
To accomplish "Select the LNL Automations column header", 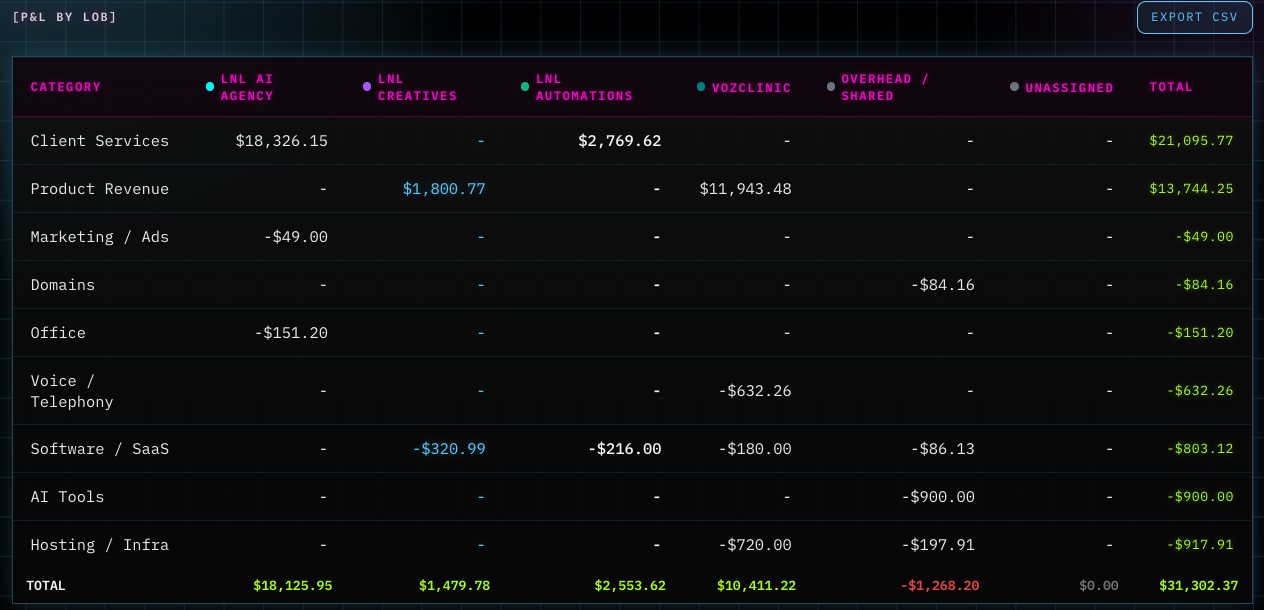I will click(x=584, y=87).
